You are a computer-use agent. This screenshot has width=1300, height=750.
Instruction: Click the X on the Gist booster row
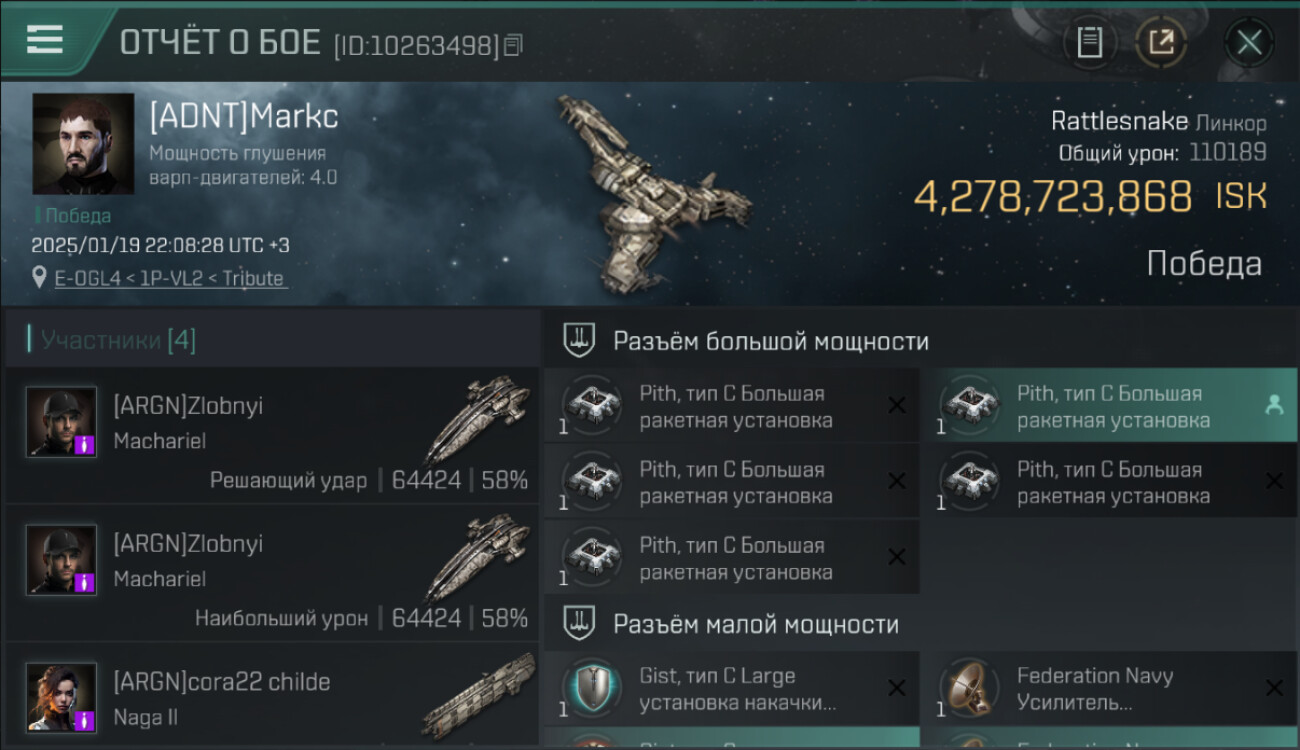[897, 689]
